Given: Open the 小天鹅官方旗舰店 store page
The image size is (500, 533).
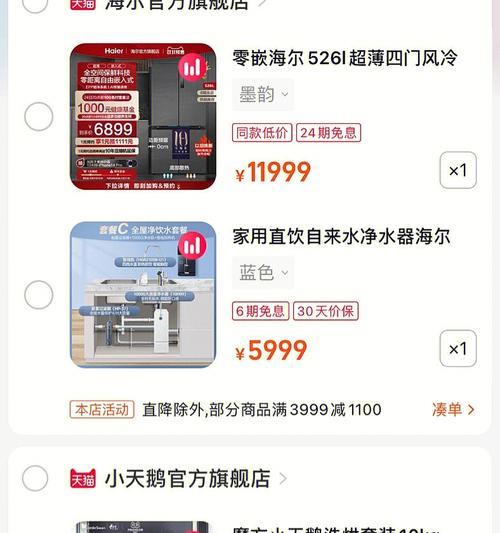Looking at the screenshot, I should pyautogui.click(x=188, y=479).
